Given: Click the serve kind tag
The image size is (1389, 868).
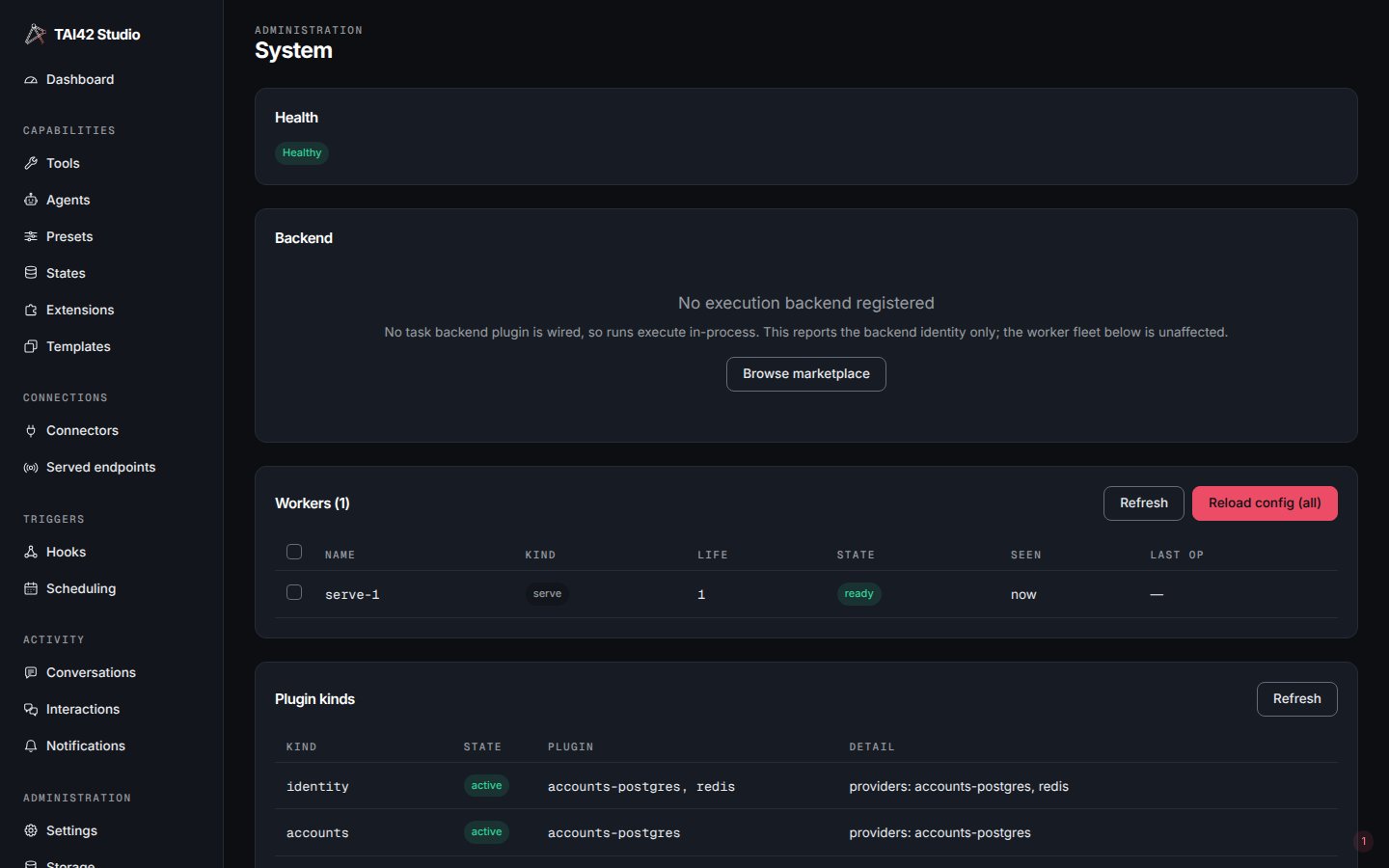Looking at the screenshot, I should point(547,594).
